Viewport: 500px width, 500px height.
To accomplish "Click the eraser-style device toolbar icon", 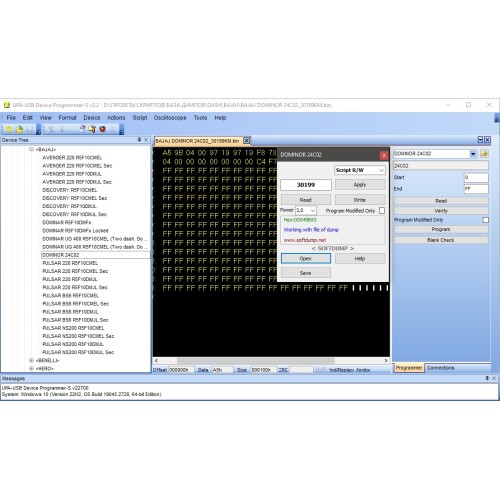I will (82, 129).
